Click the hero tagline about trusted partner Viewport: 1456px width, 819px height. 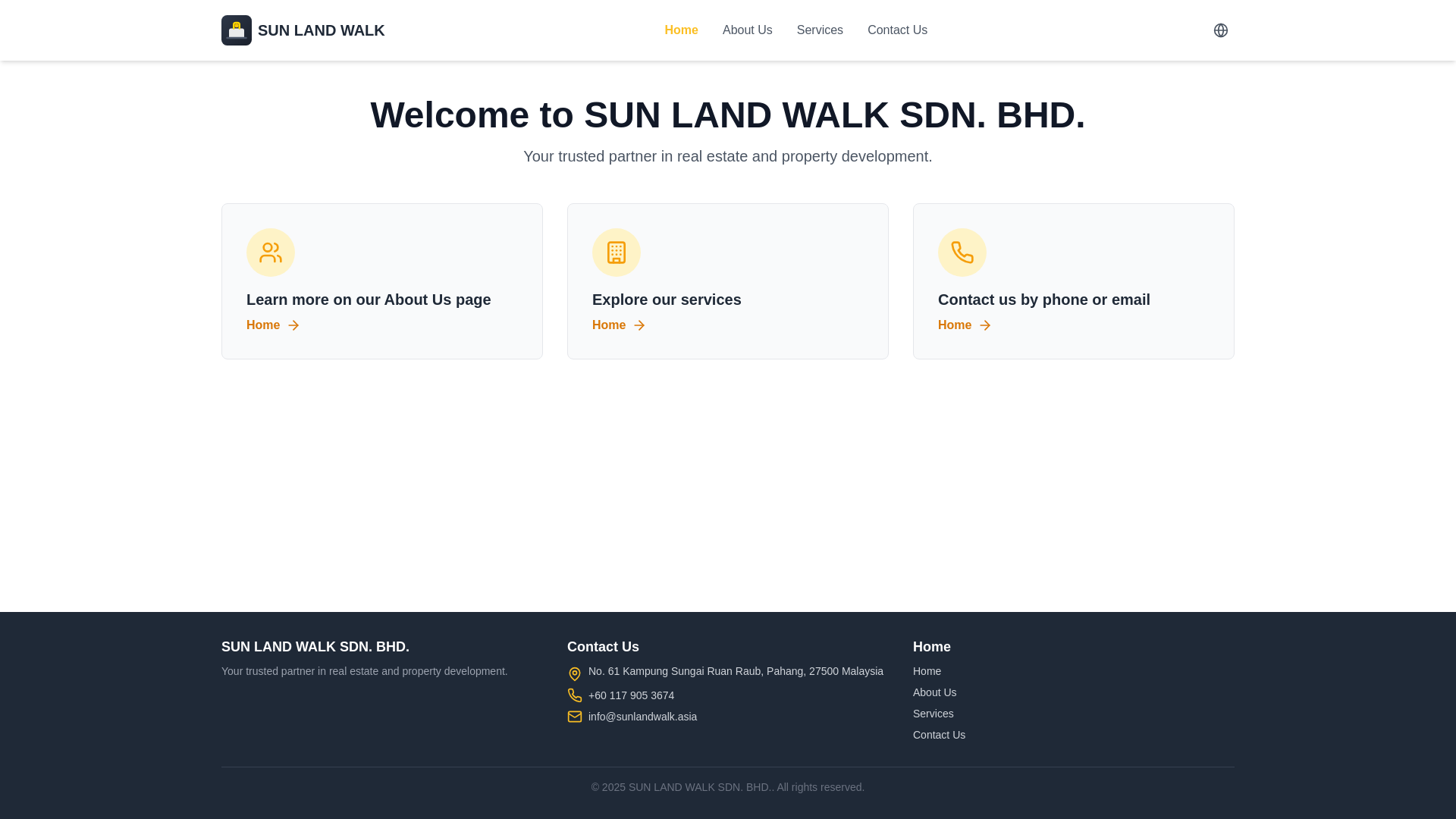728,156
